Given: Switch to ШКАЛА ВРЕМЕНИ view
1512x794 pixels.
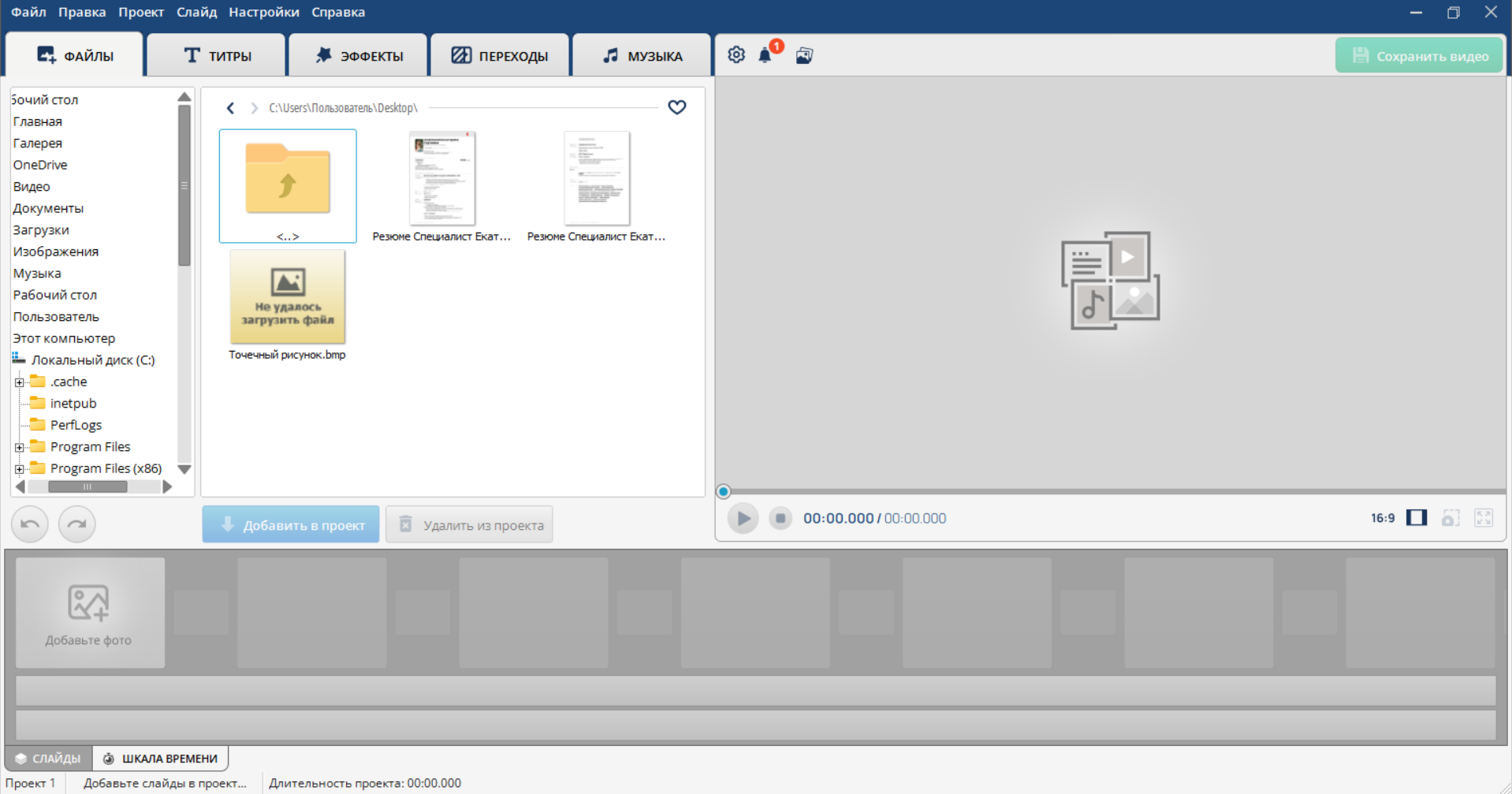Looking at the screenshot, I should click(x=161, y=759).
